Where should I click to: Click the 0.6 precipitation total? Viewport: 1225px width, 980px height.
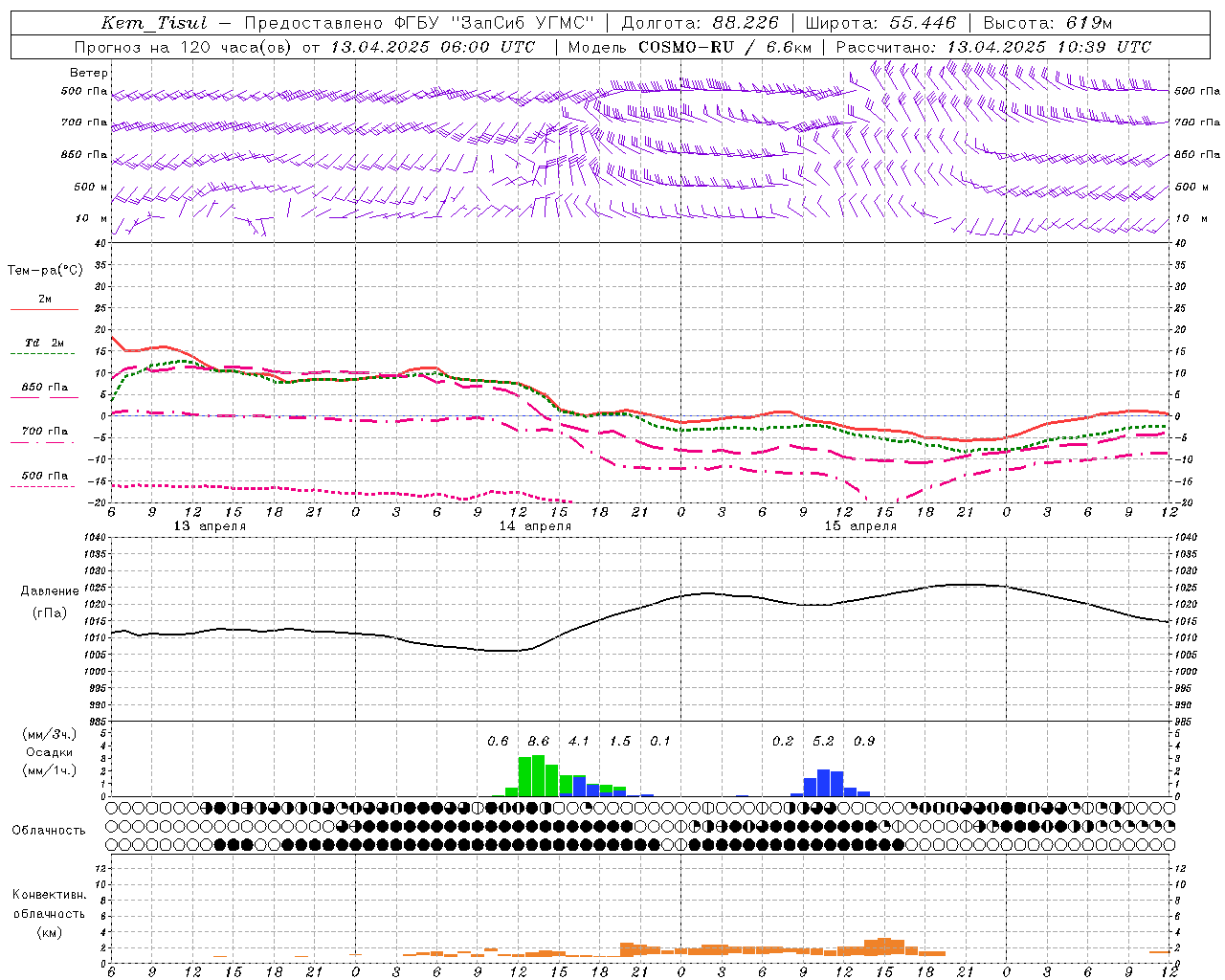(498, 741)
